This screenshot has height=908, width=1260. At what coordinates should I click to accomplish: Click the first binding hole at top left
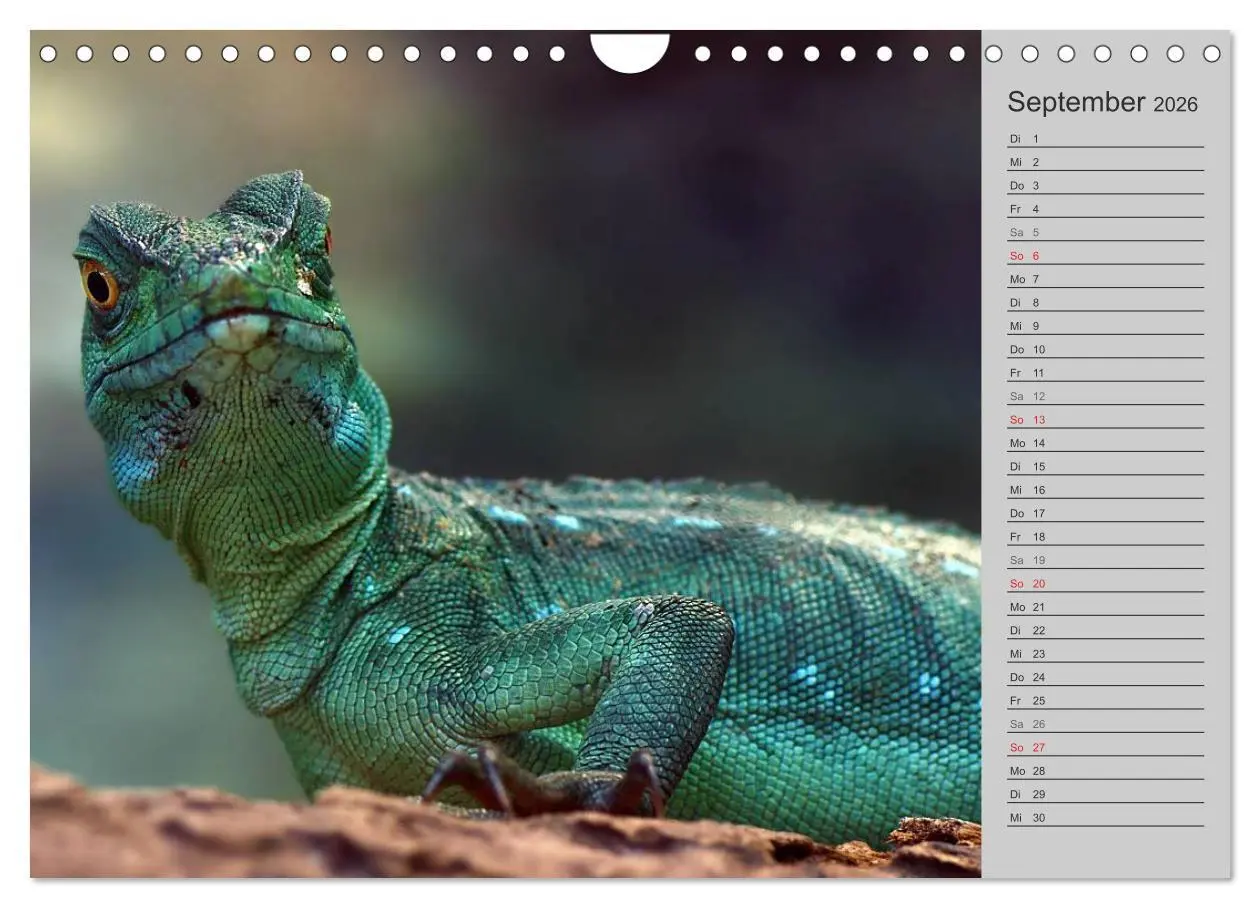48,53
